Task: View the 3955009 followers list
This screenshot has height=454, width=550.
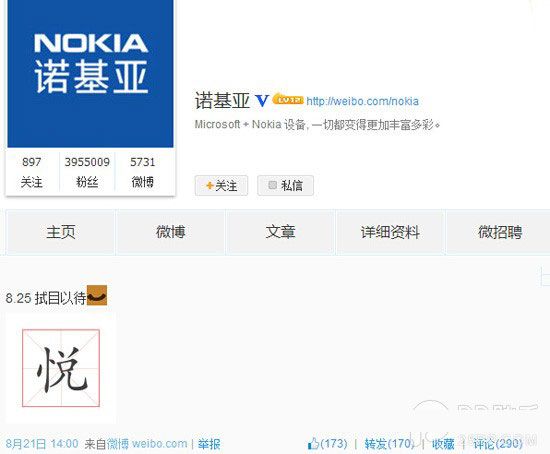Action: (87, 172)
